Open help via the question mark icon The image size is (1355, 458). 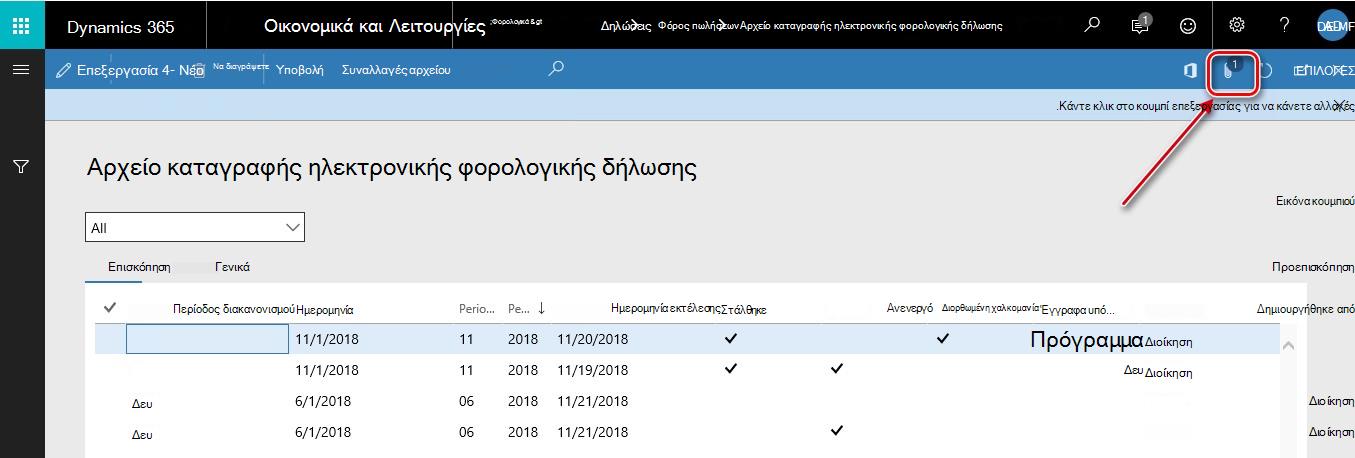pos(1285,25)
